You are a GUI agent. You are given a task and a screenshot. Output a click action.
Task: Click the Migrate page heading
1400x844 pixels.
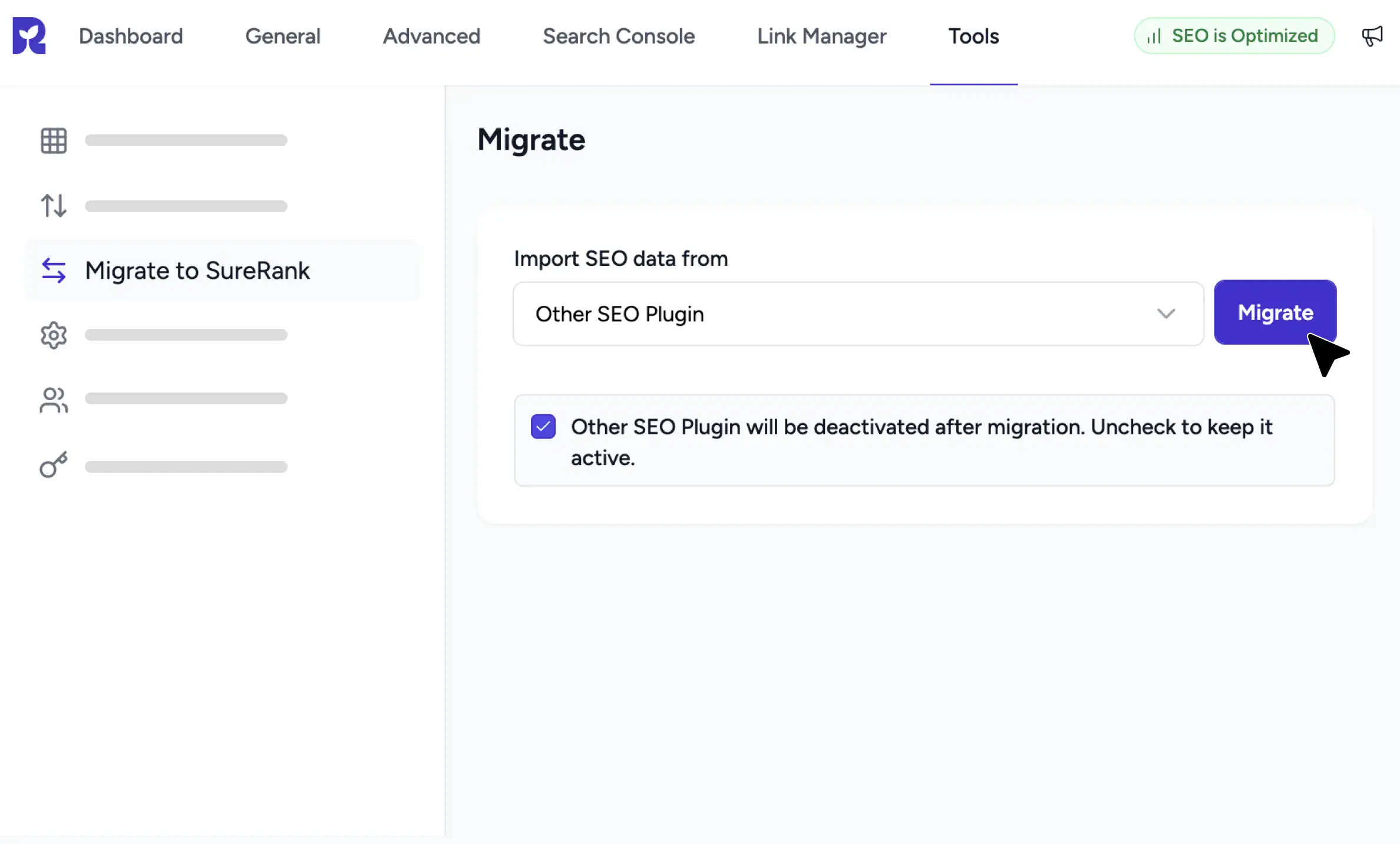tap(531, 140)
